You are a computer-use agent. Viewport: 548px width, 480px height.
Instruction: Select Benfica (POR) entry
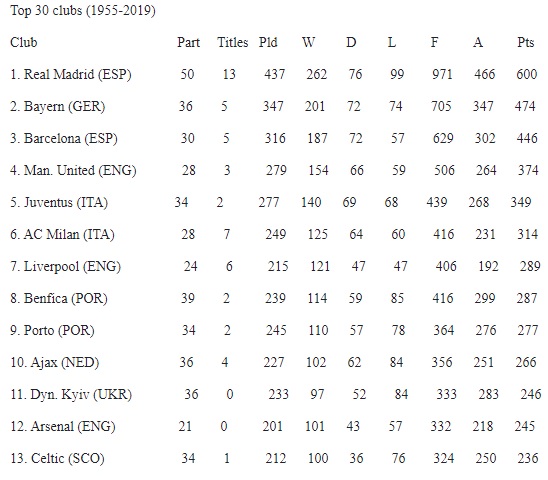[59, 298]
